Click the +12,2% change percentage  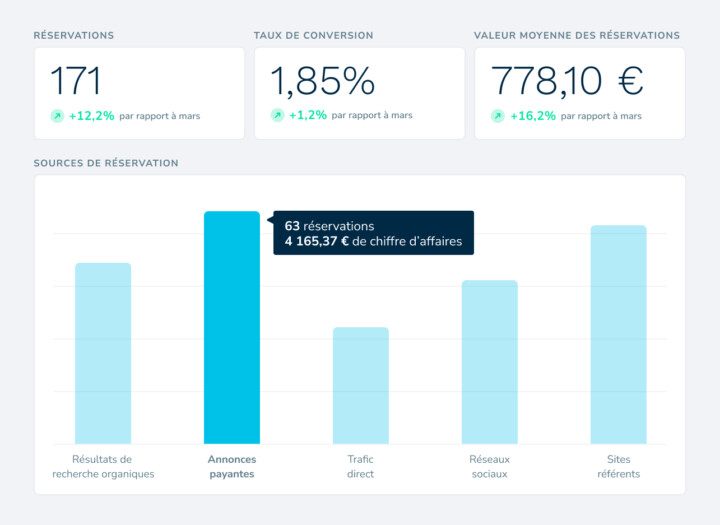tap(91, 116)
